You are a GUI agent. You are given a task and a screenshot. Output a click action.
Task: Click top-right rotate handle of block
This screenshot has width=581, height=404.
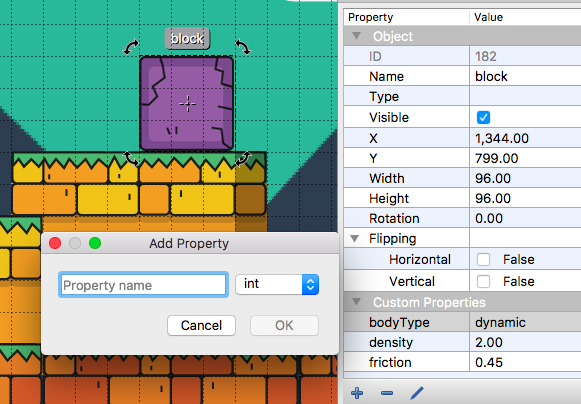pos(243,47)
